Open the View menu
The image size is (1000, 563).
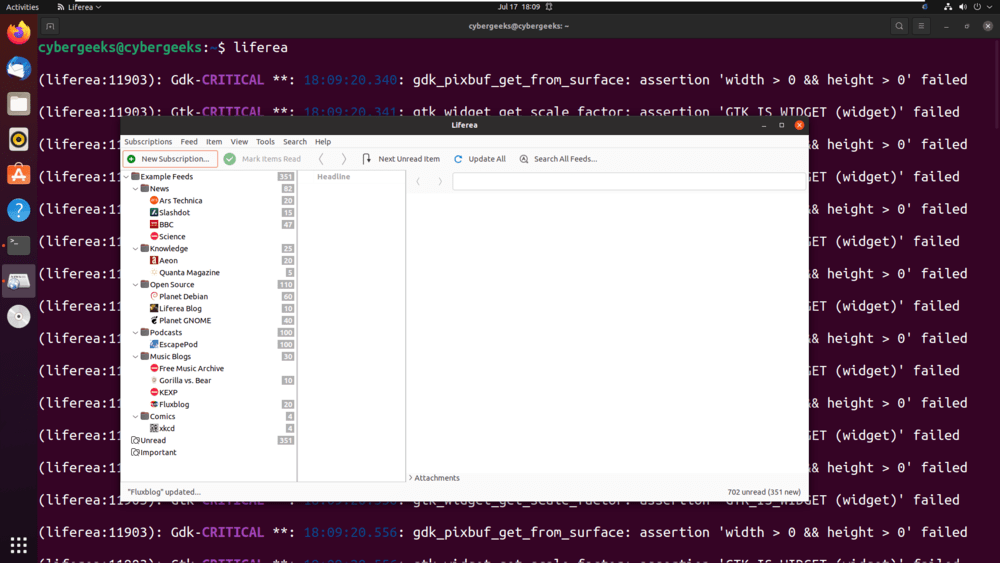pos(239,142)
